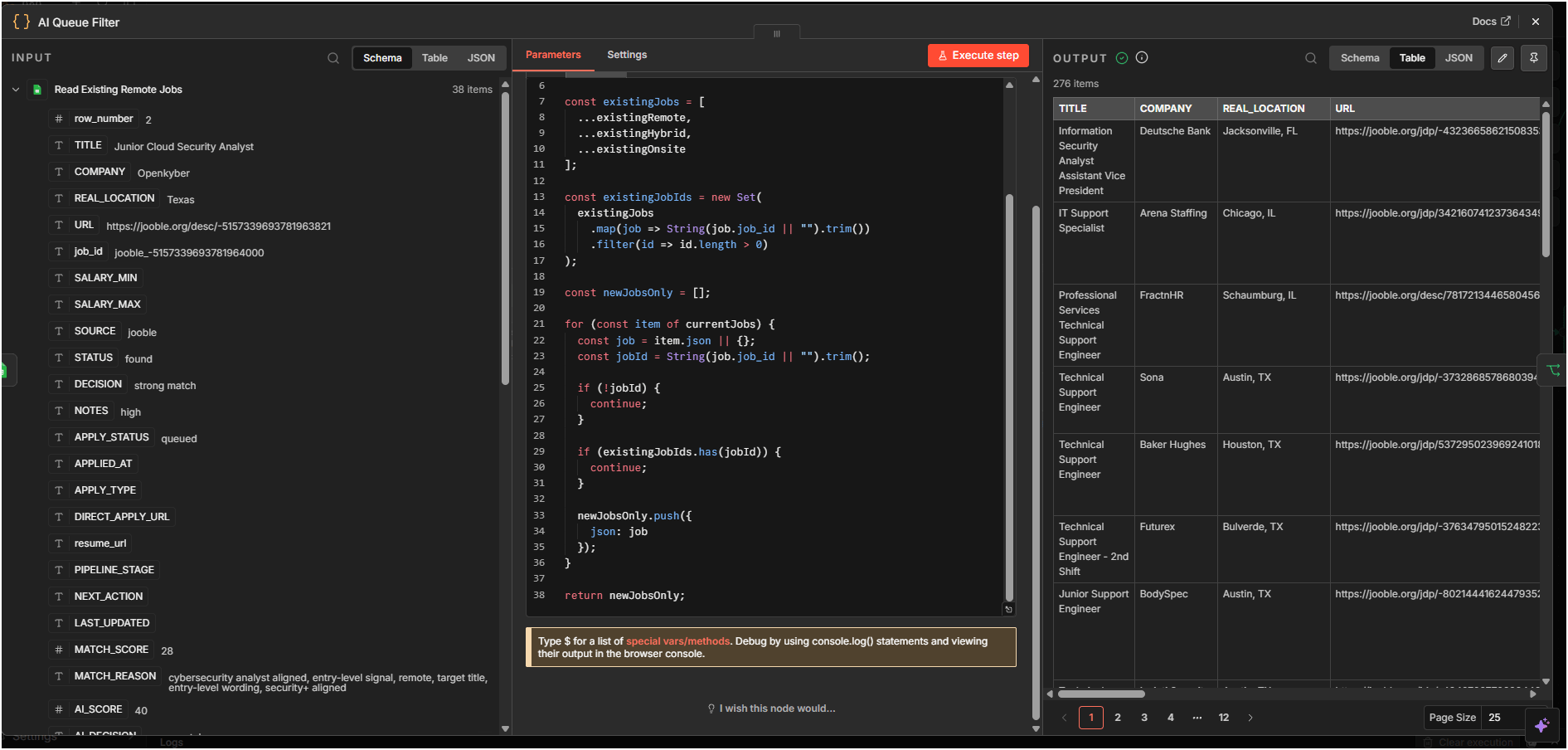Click the AI_SCORE number type icon
The height and width of the screenshot is (750, 1568).
[59, 709]
